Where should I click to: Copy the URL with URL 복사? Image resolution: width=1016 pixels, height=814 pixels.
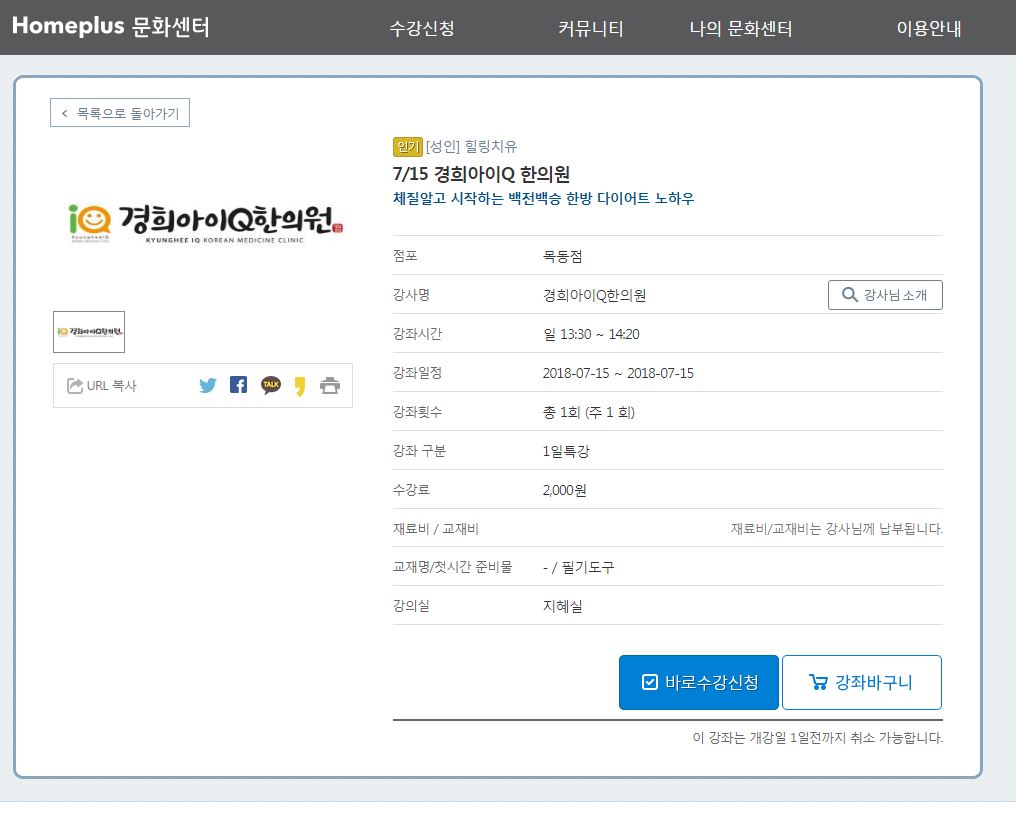pos(102,386)
